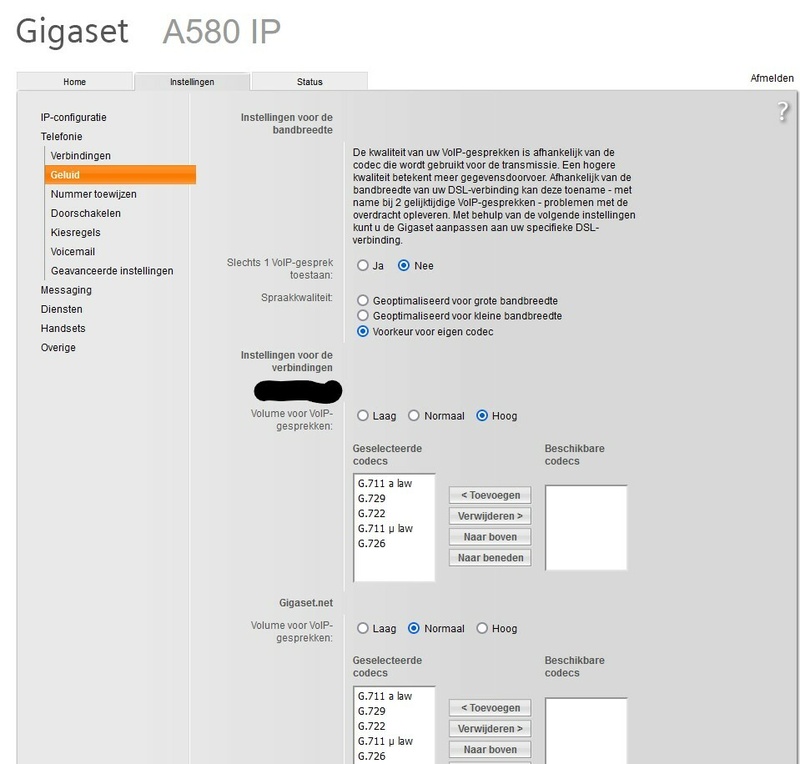Select G.726 in Gigaset.net codecs
Viewport: 800px width, 764px height.
click(371, 756)
